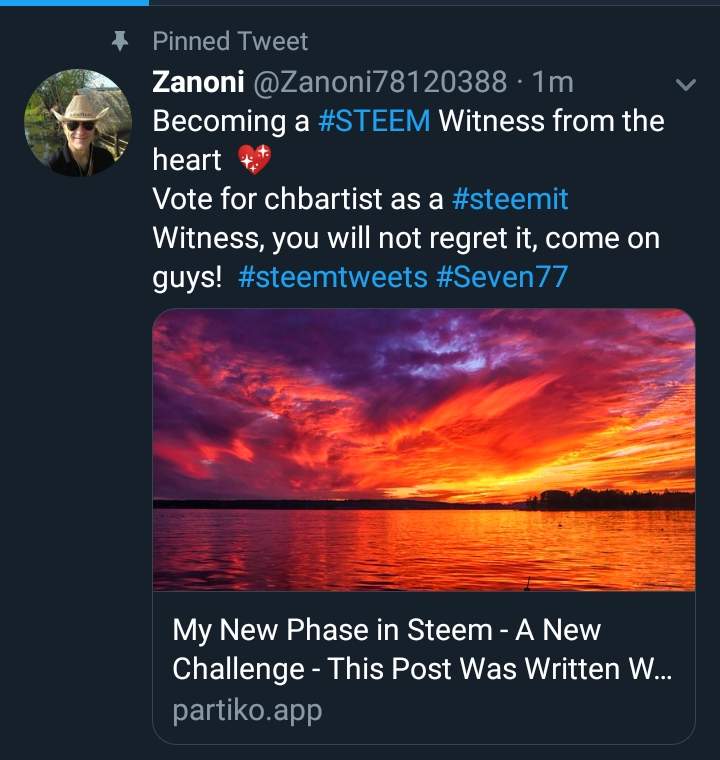View the sunset lake preview image
This screenshot has height=760, width=720.
[423, 450]
